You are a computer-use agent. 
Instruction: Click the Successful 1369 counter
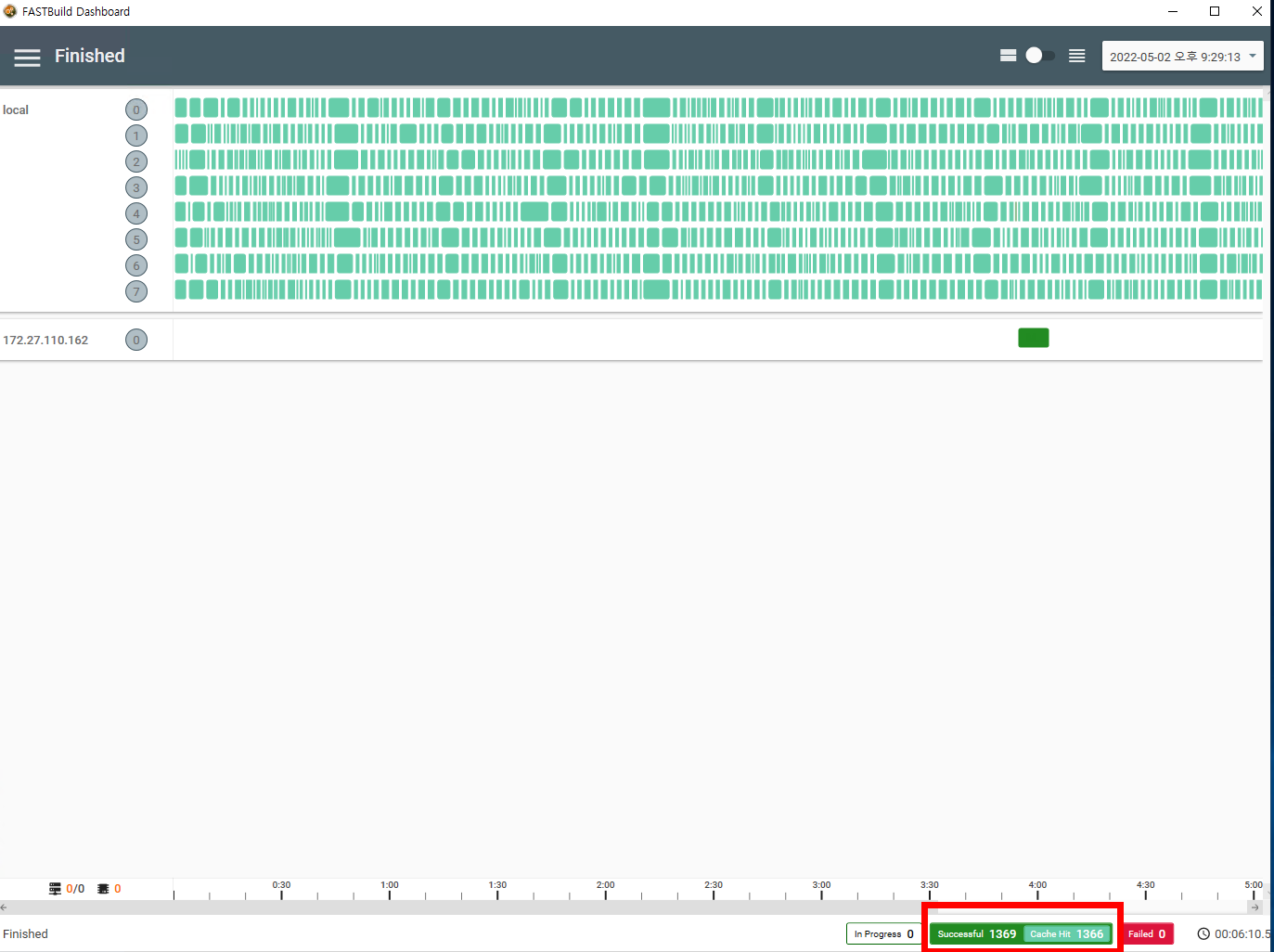(979, 933)
